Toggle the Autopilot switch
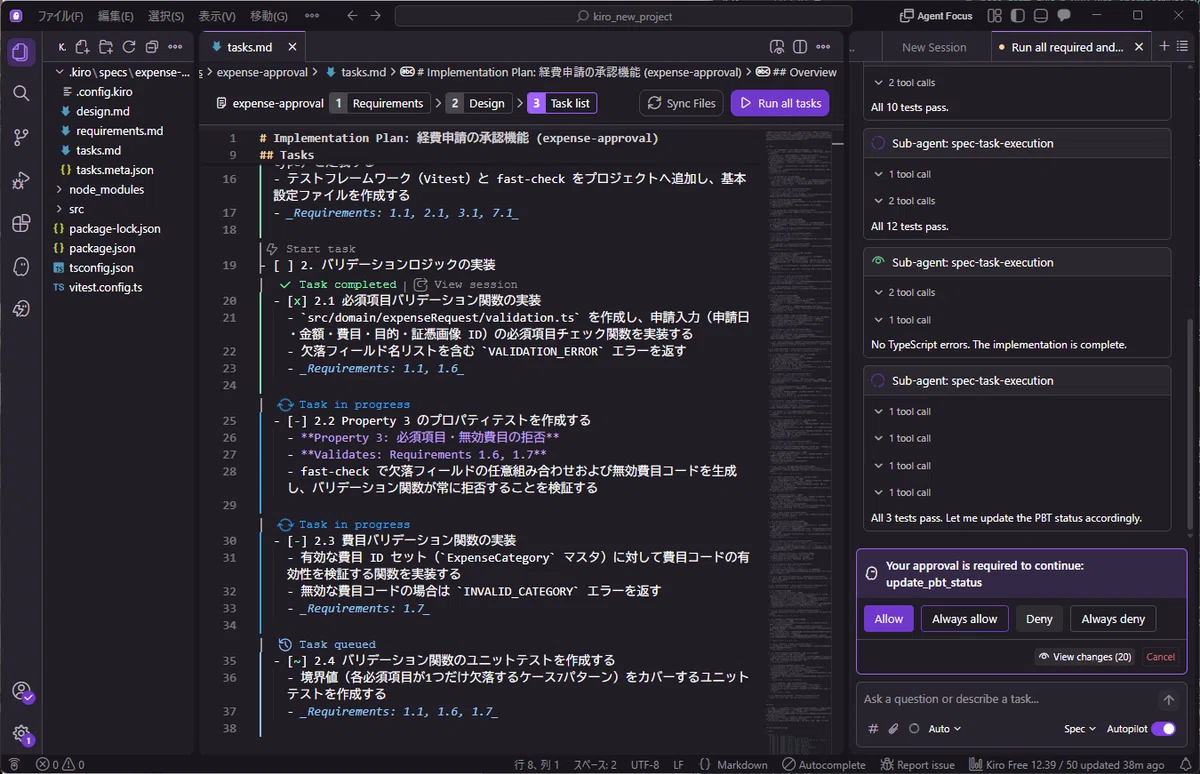 [x=1163, y=729]
